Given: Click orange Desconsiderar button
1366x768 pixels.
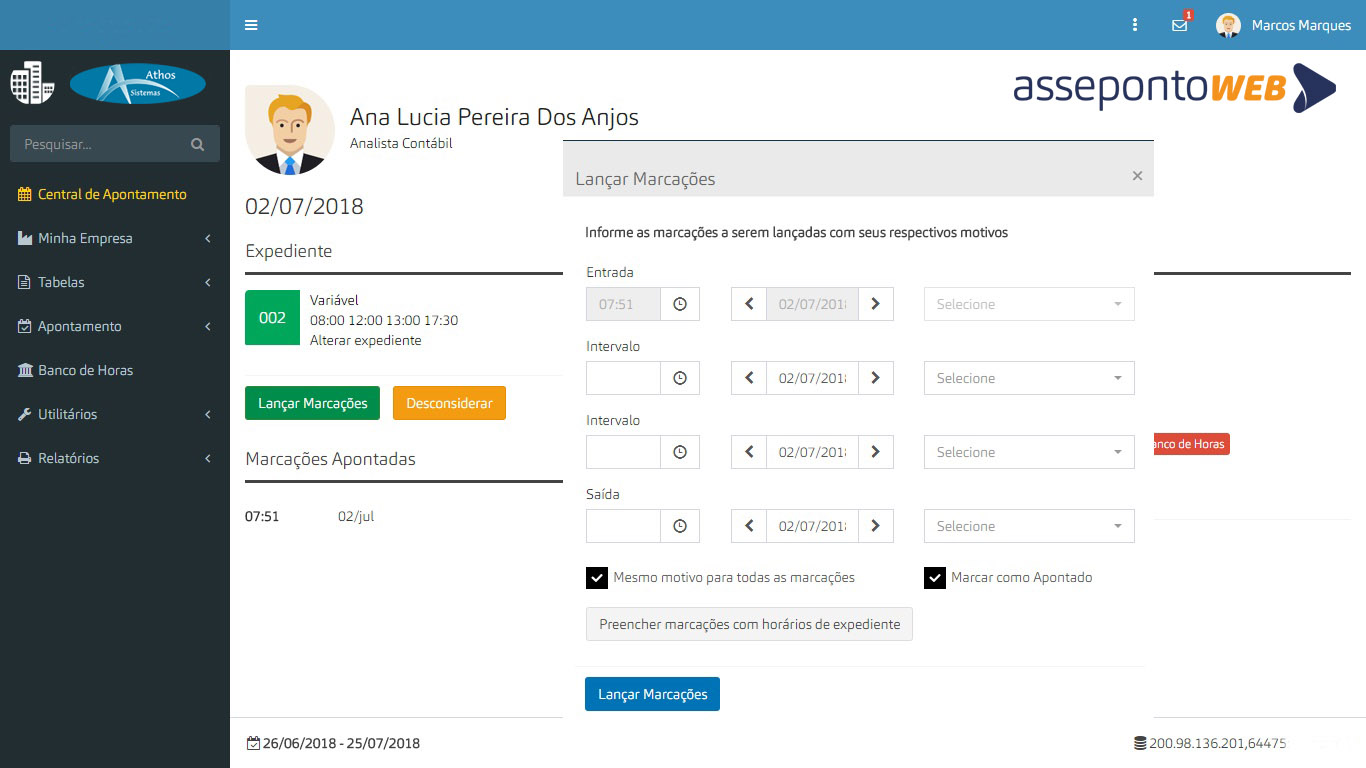Looking at the screenshot, I should (x=449, y=403).
